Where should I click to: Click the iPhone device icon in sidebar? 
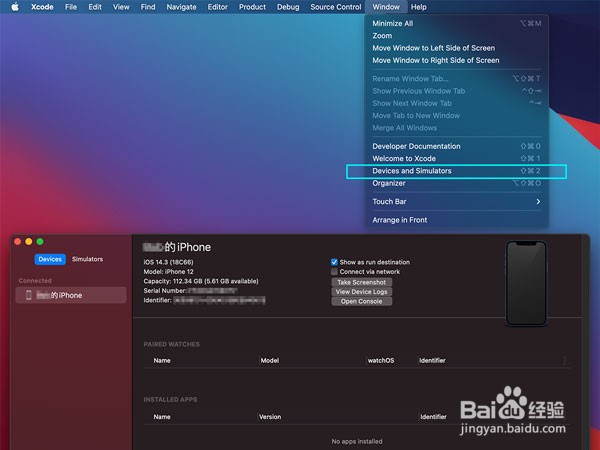[28, 295]
